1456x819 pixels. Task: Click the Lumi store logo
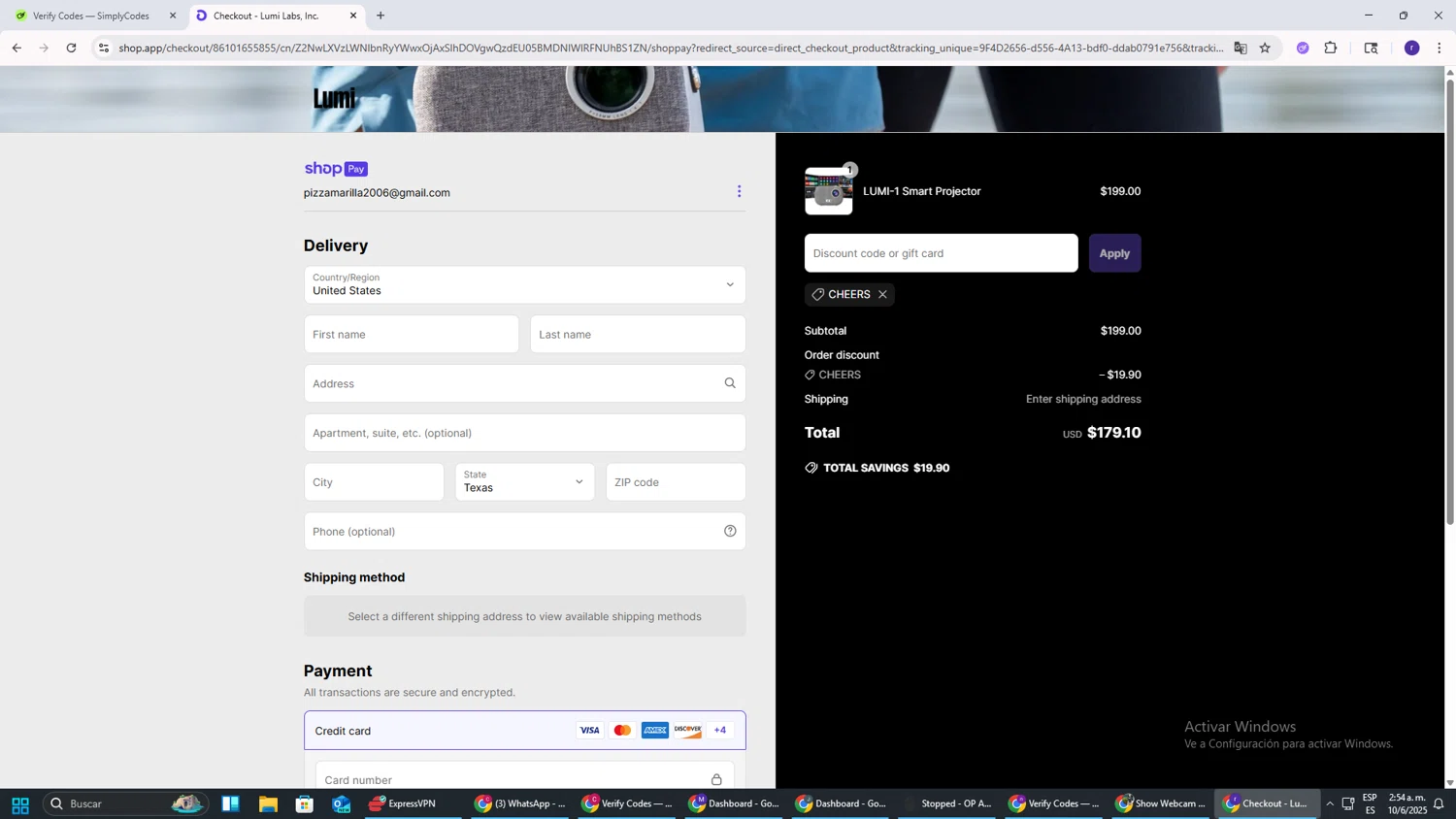point(335,99)
